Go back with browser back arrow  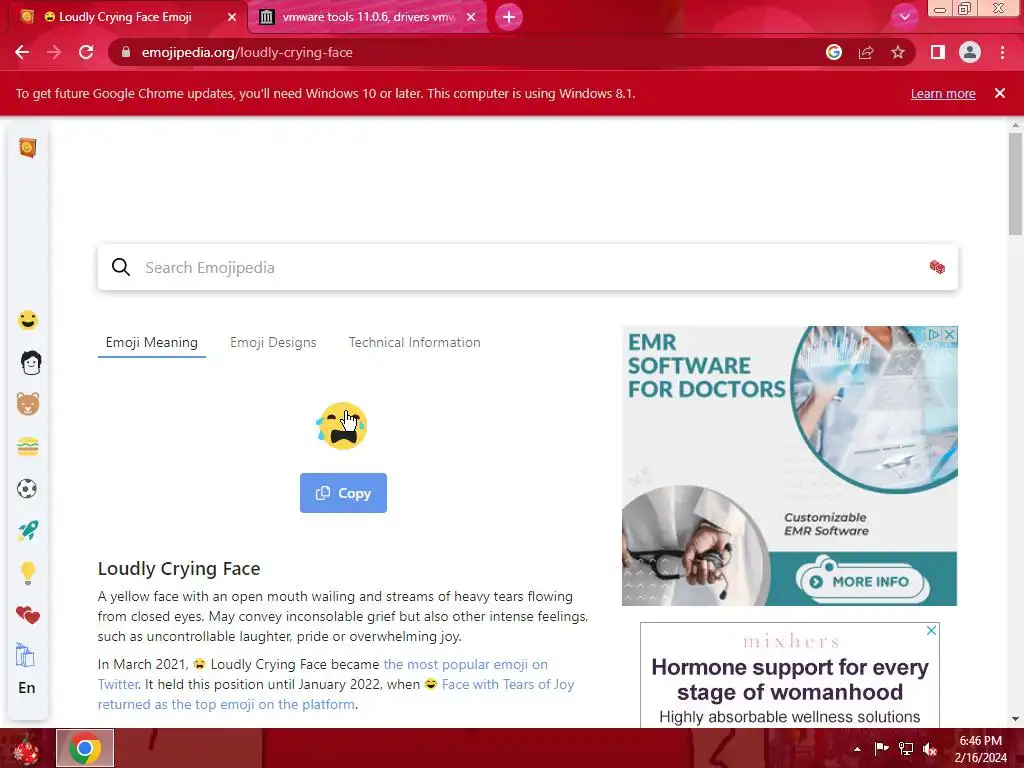pos(22,52)
